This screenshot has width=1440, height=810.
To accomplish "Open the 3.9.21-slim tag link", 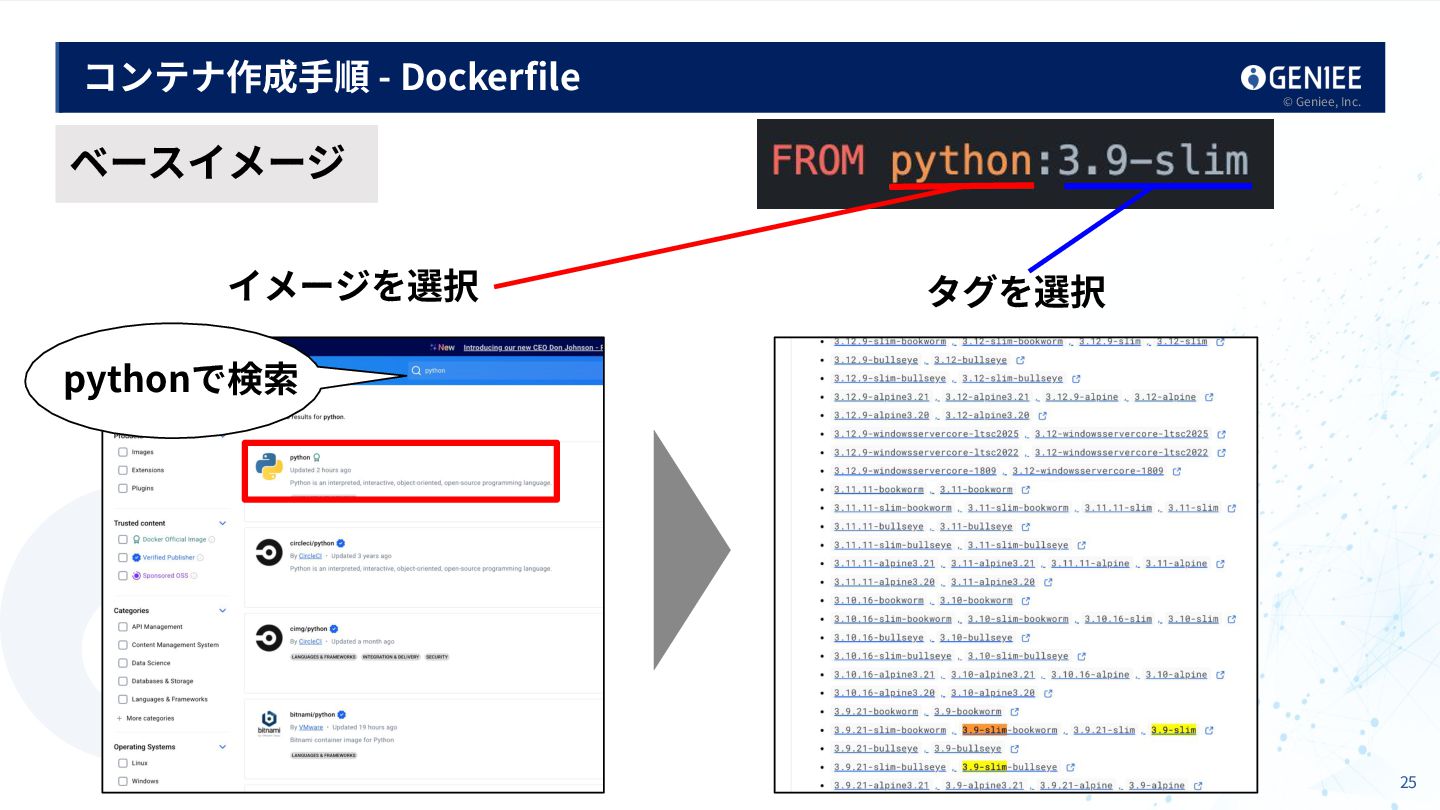I will pos(1104,730).
